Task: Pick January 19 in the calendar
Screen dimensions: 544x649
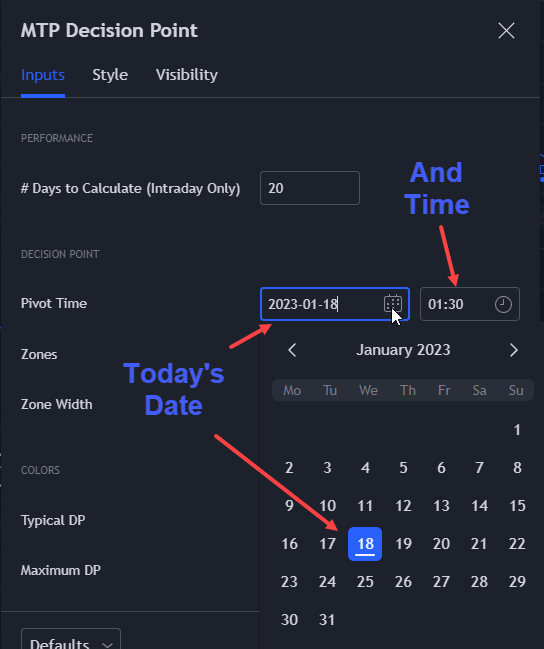Action: (403, 544)
